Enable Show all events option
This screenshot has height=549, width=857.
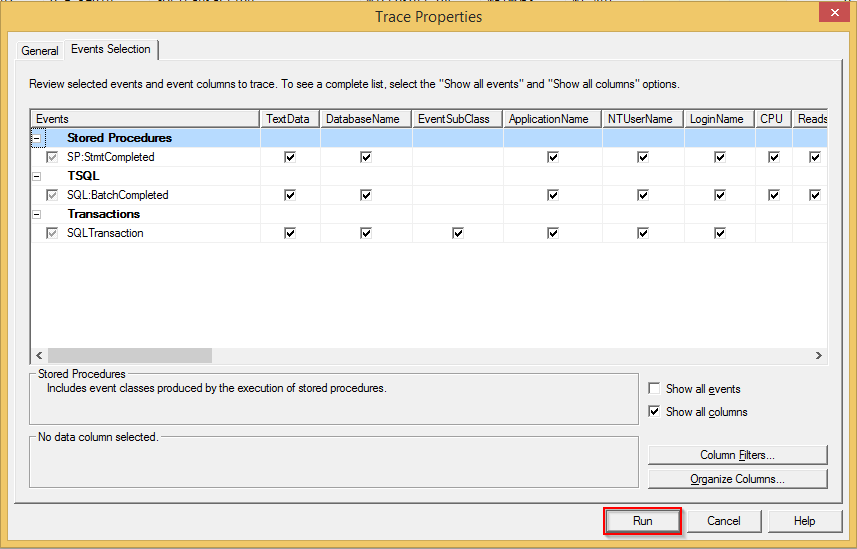click(x=654, y=389)
